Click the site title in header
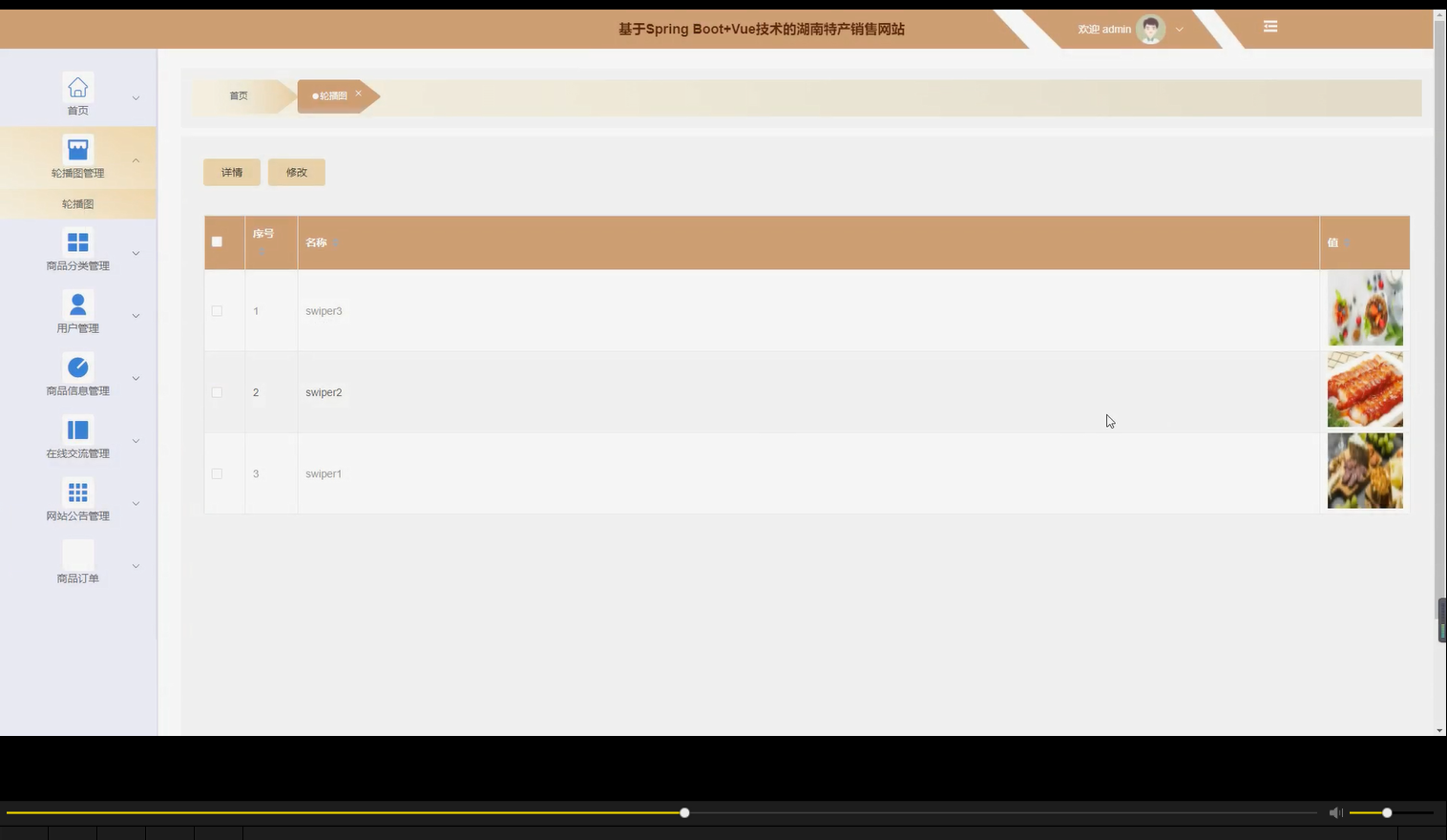Screen dimensions: 1447x840 click(762, 30)
